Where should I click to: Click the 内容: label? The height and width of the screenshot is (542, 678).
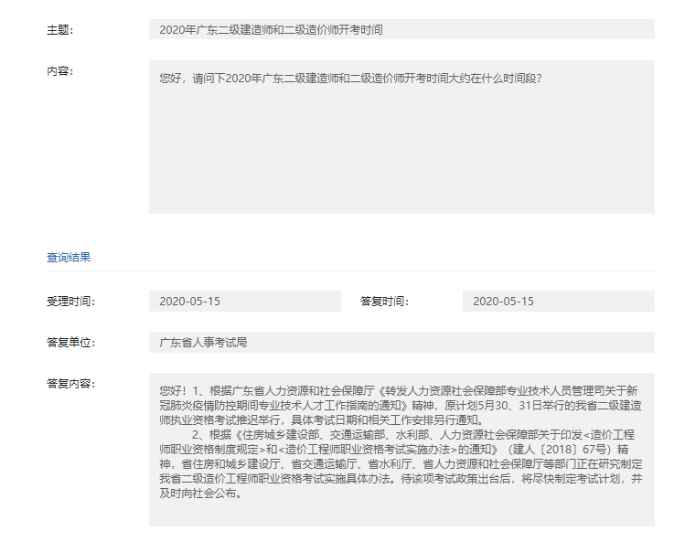60,71
